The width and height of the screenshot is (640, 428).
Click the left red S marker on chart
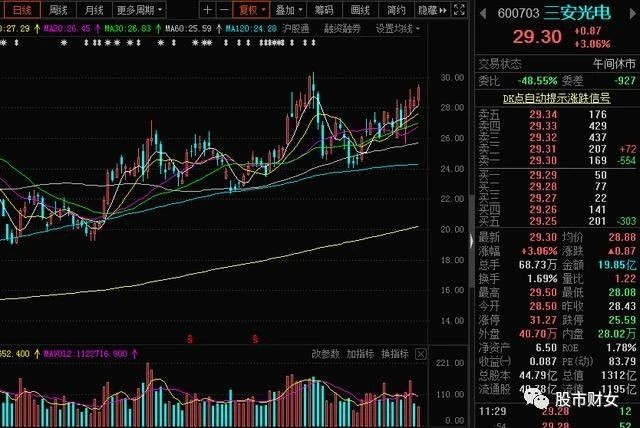pyautogui.click(x=190, y=339)
